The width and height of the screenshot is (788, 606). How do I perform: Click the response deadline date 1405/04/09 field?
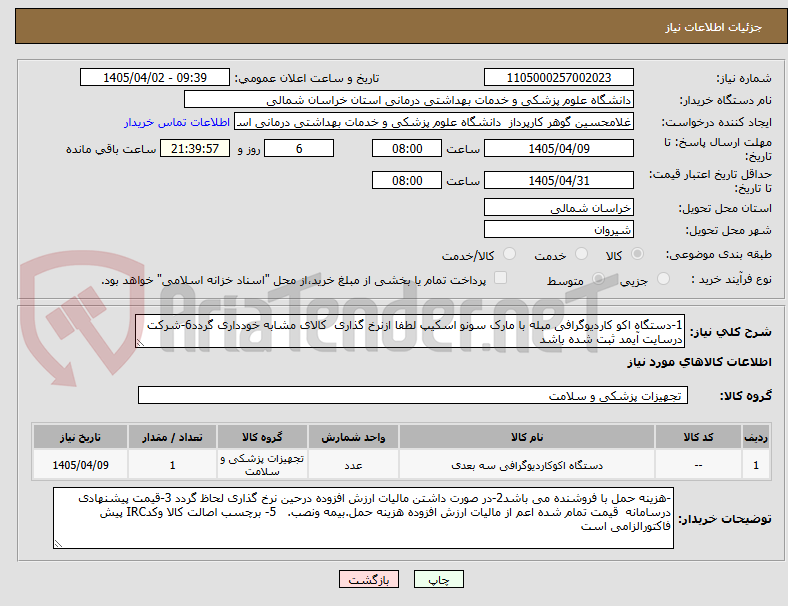[x=558, y=149]
